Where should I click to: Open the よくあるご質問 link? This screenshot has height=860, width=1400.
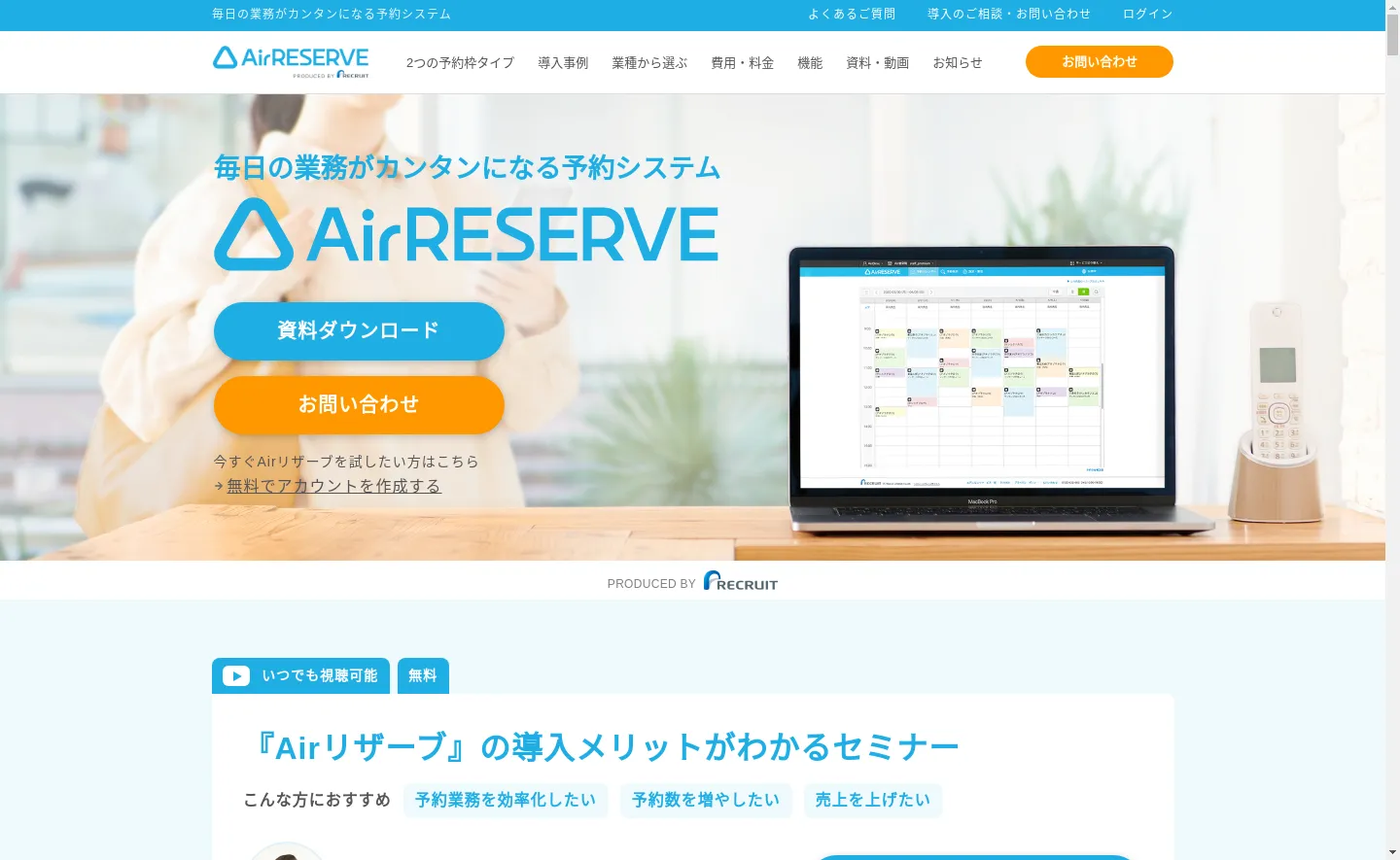point(852,15)
